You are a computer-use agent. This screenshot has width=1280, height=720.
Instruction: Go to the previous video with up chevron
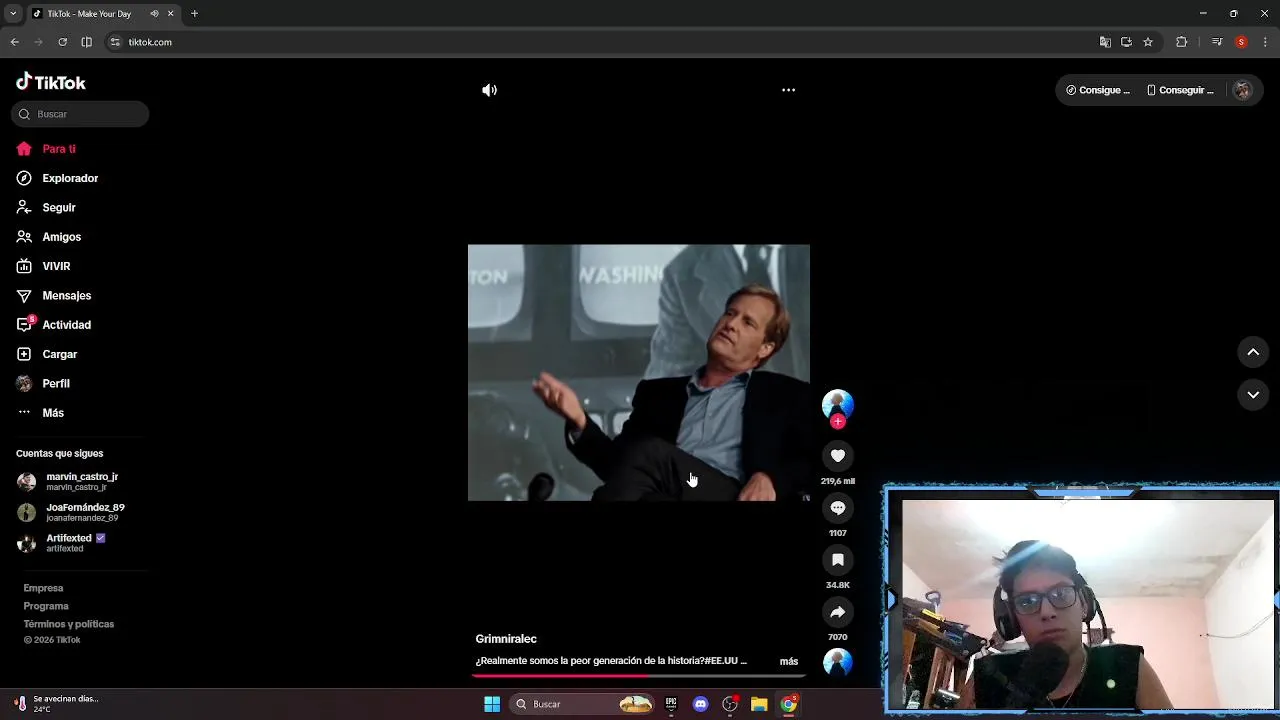(1253, 352)
